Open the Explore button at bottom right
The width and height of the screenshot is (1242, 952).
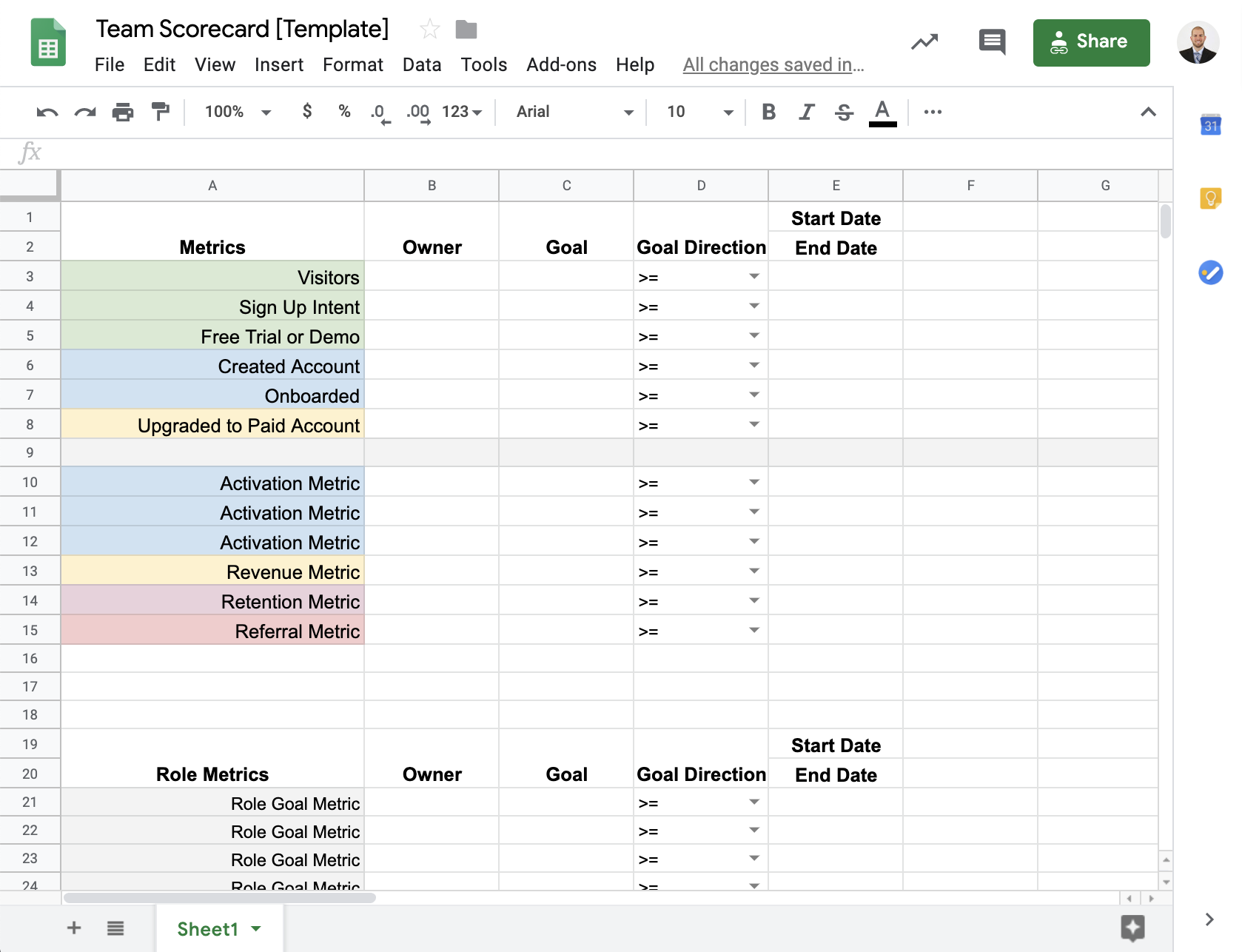point(1132,928)
